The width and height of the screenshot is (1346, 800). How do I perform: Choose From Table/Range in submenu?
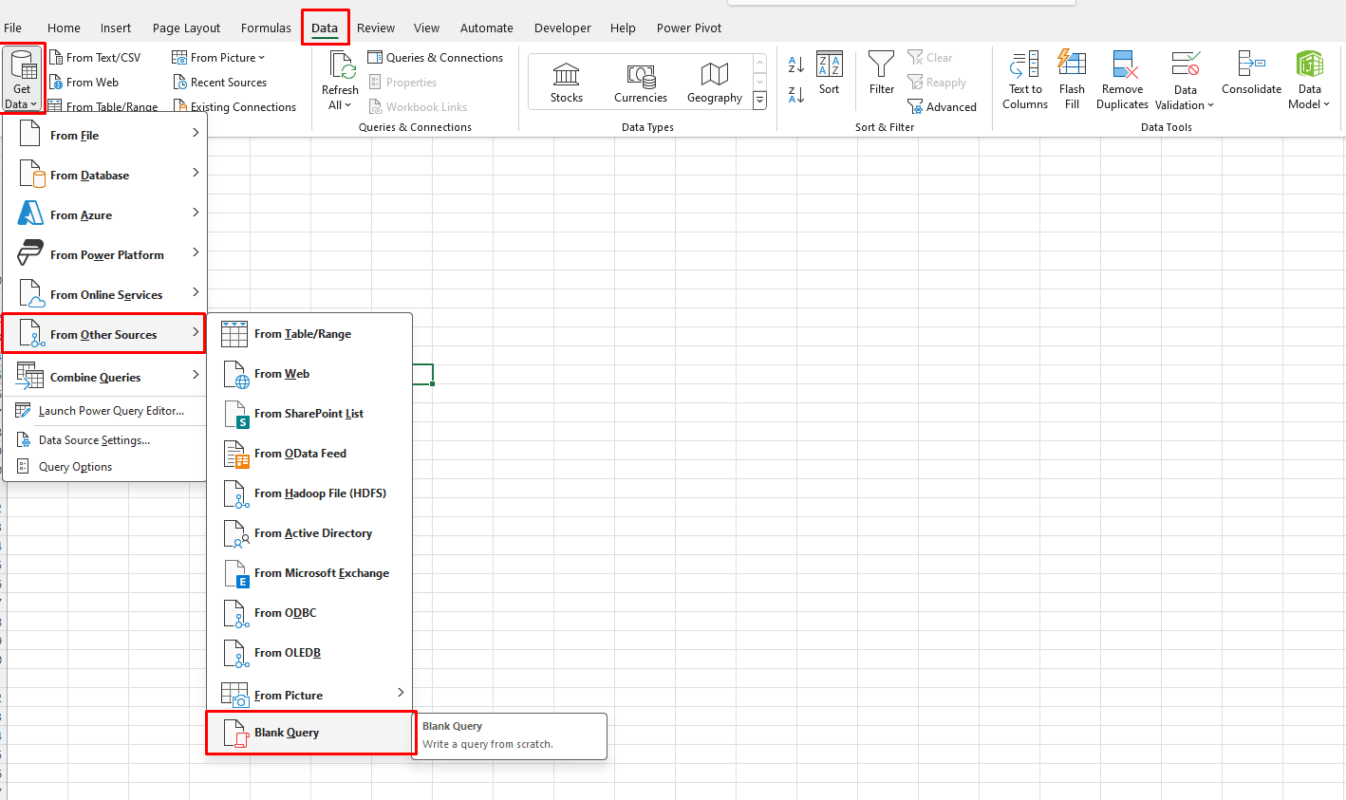[x=310, y=334]
